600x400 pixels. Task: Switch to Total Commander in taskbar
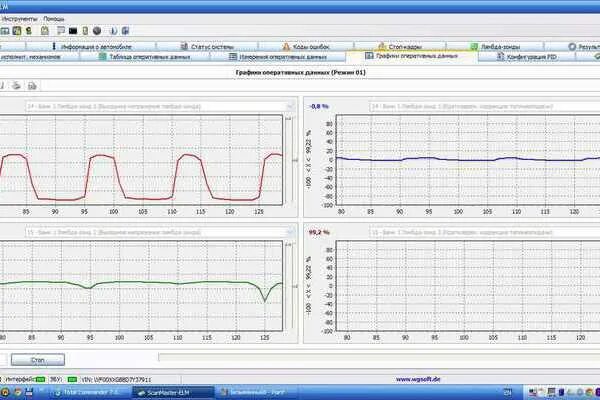[90, 392]
